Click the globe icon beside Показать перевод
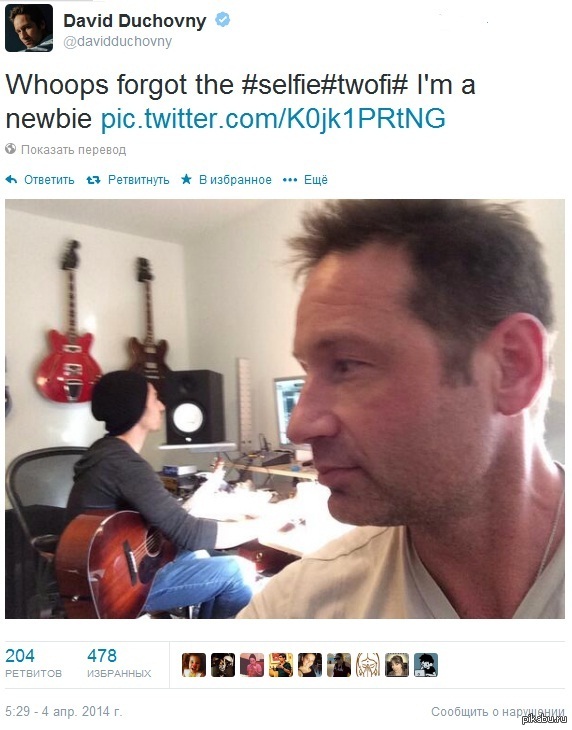Viewport: 572px width, 730px height. [x=11, y=149]
